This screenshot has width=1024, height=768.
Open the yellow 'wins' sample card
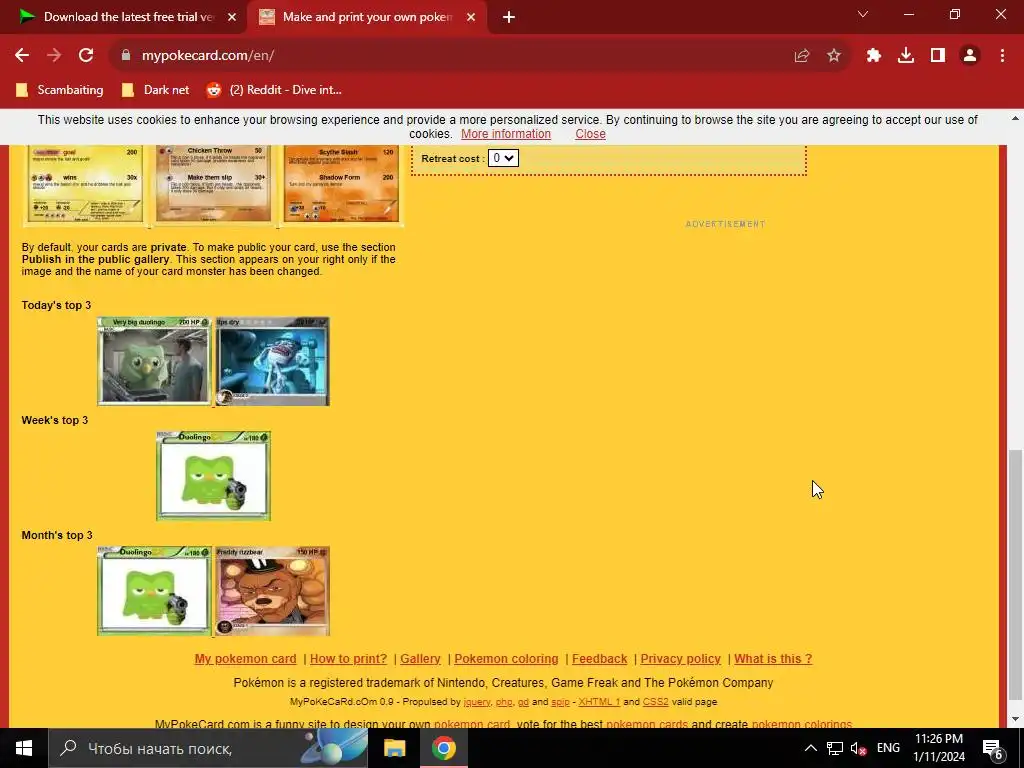(84, 184)
